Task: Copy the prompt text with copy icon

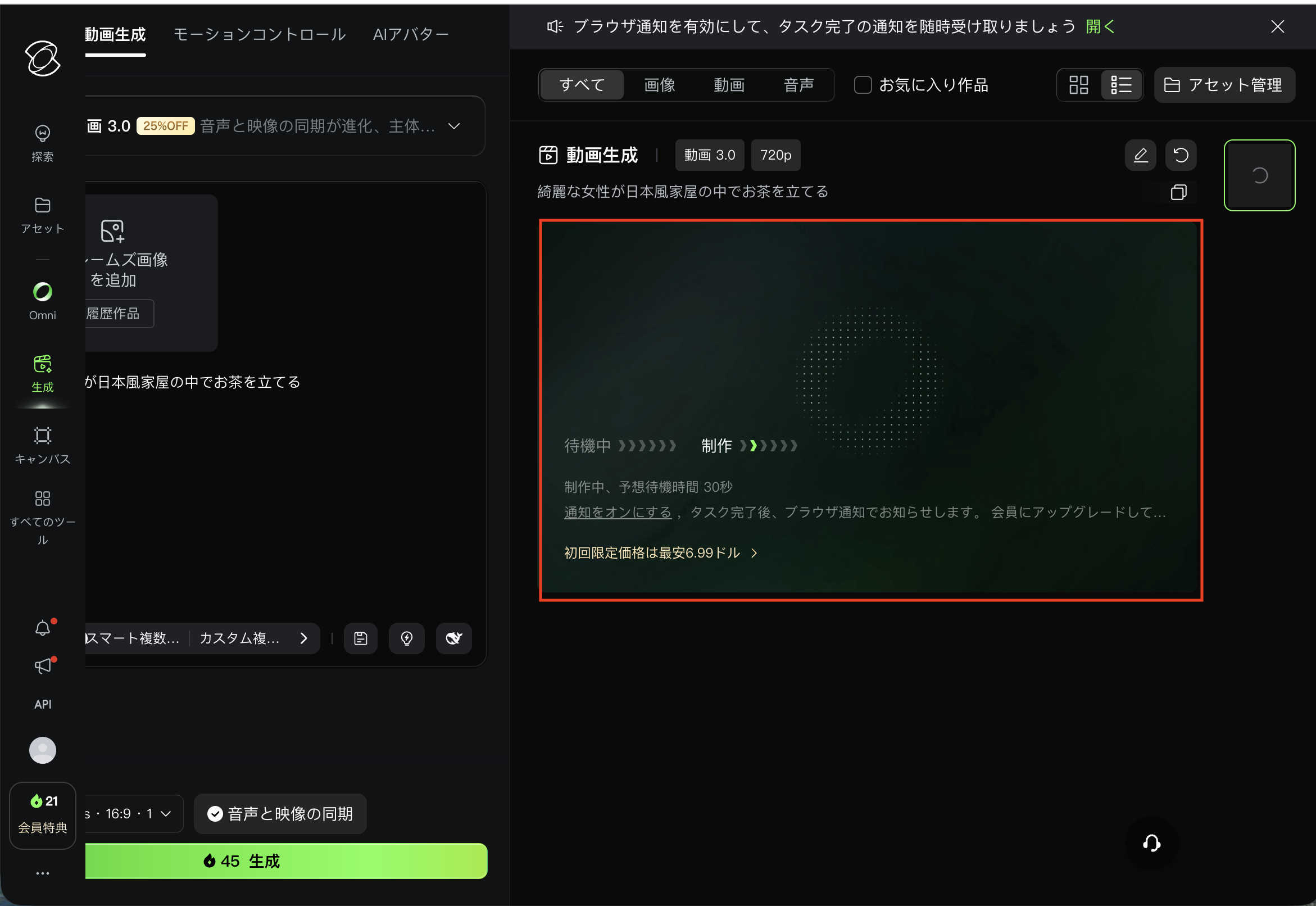Action: (x=1178, y=192)
